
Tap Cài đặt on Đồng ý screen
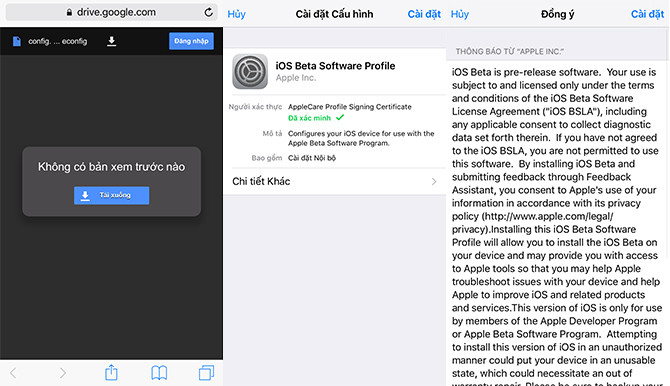[647, 14]
